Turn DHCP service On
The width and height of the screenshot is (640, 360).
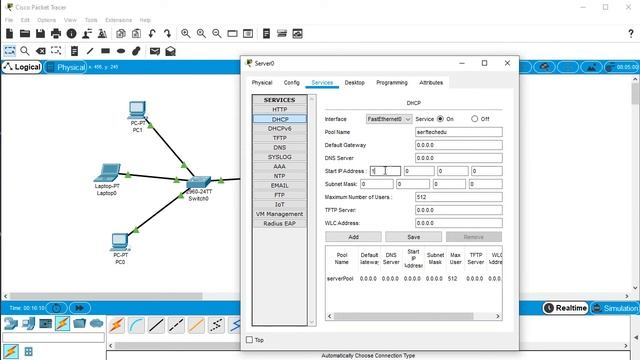440,119
